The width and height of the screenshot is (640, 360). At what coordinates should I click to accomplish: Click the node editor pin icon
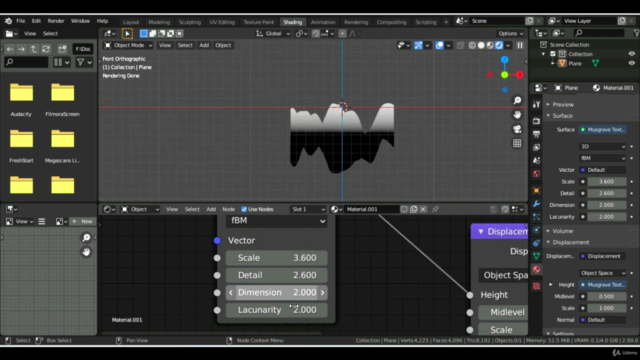435,209
